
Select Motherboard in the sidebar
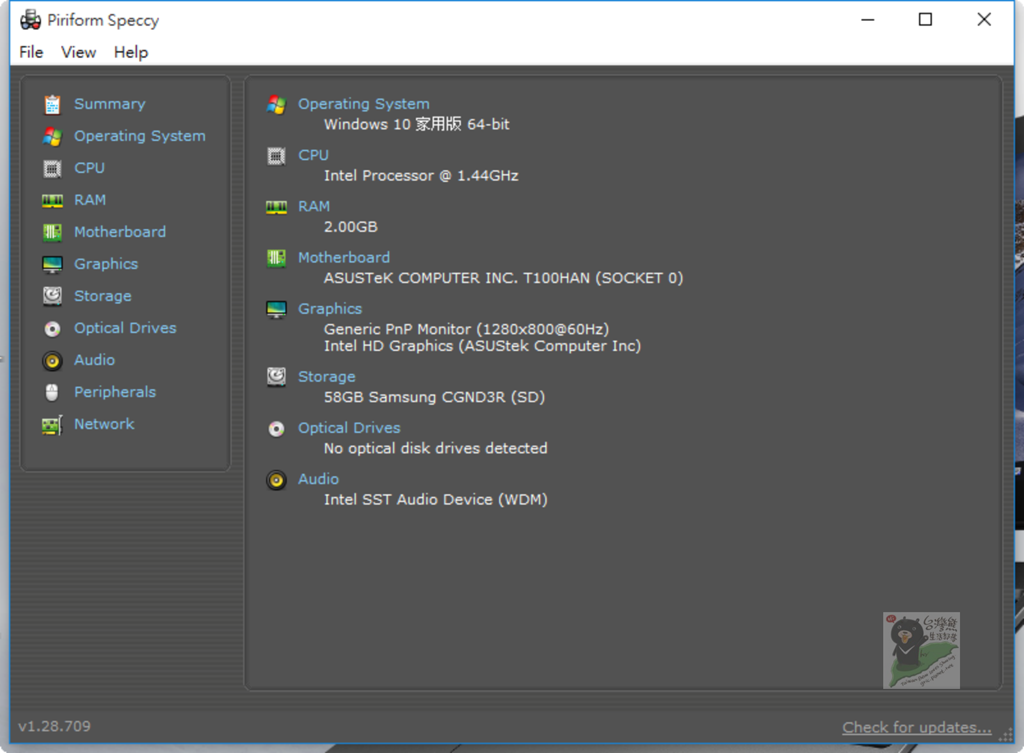120,232
